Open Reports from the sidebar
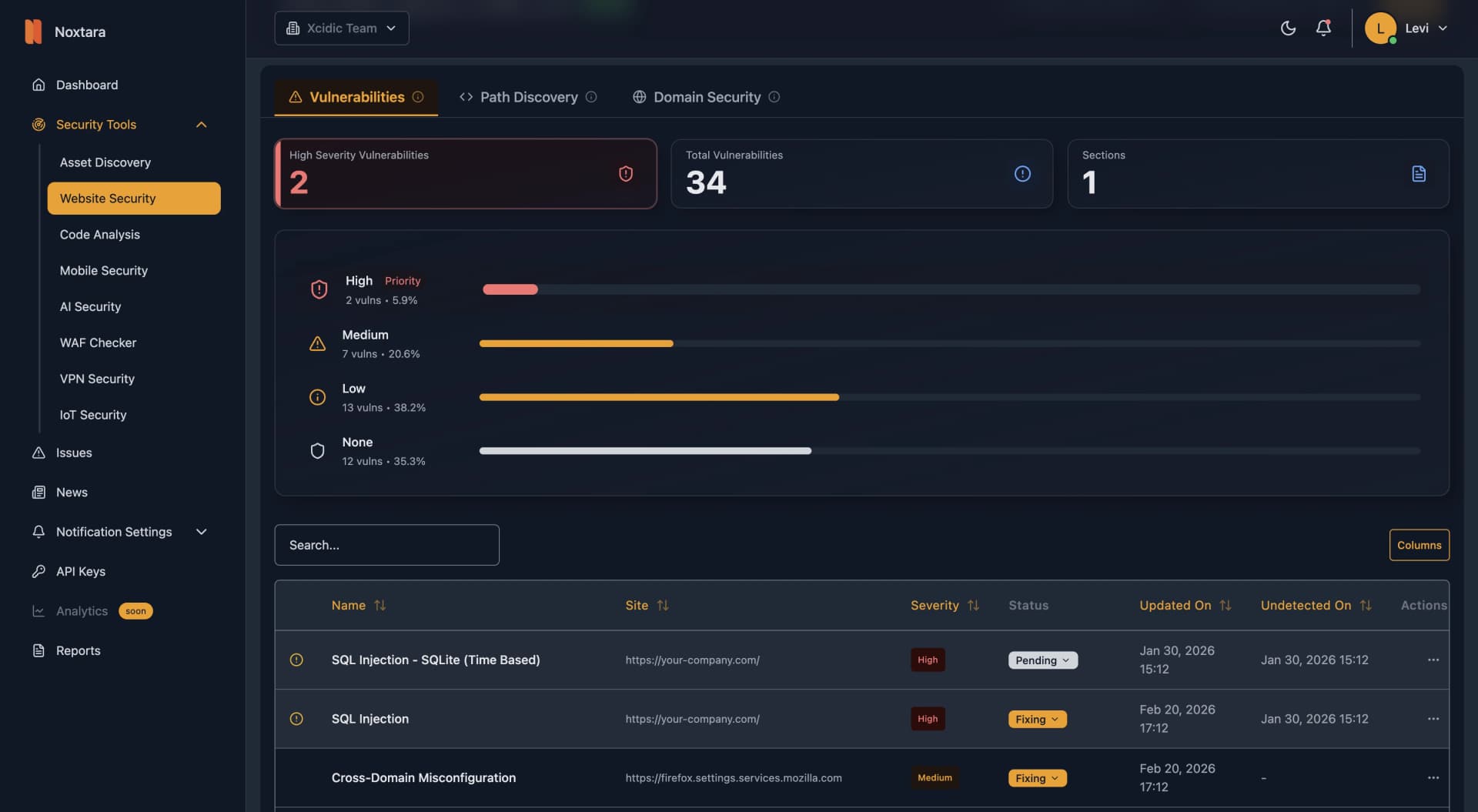Image resolution: width=1478 pixels, height=812 pixels. click(78, 650)
